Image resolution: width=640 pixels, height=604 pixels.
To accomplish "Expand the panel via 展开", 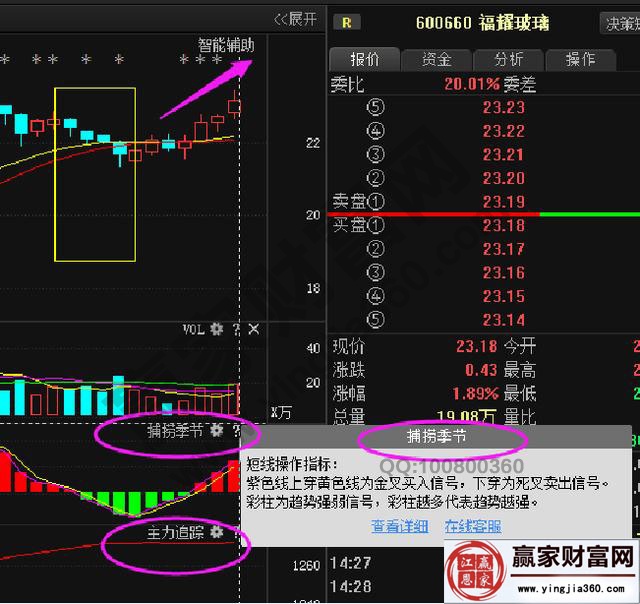I will pos(295,19).
